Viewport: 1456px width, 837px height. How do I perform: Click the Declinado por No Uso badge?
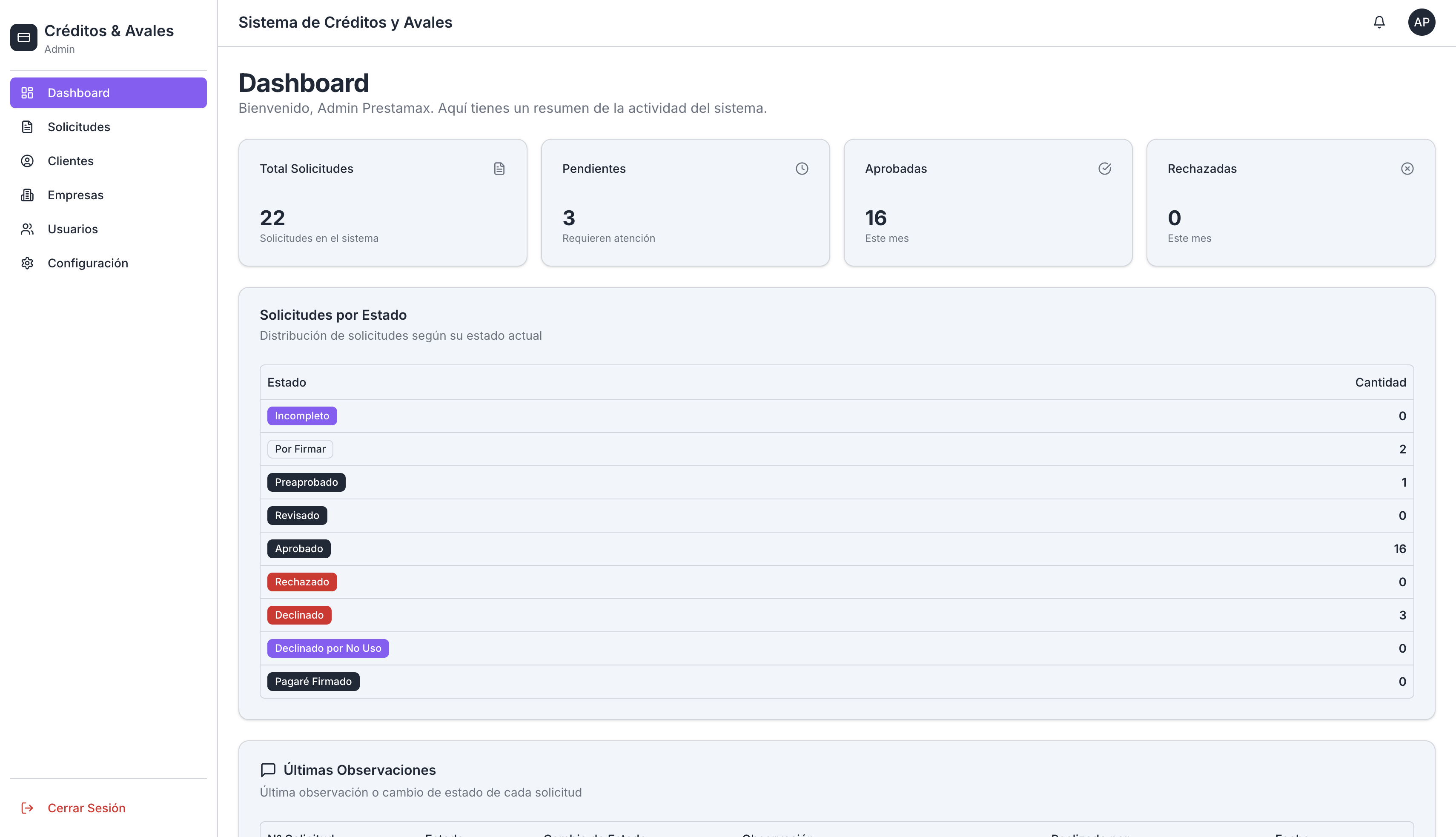coord(328,648)
